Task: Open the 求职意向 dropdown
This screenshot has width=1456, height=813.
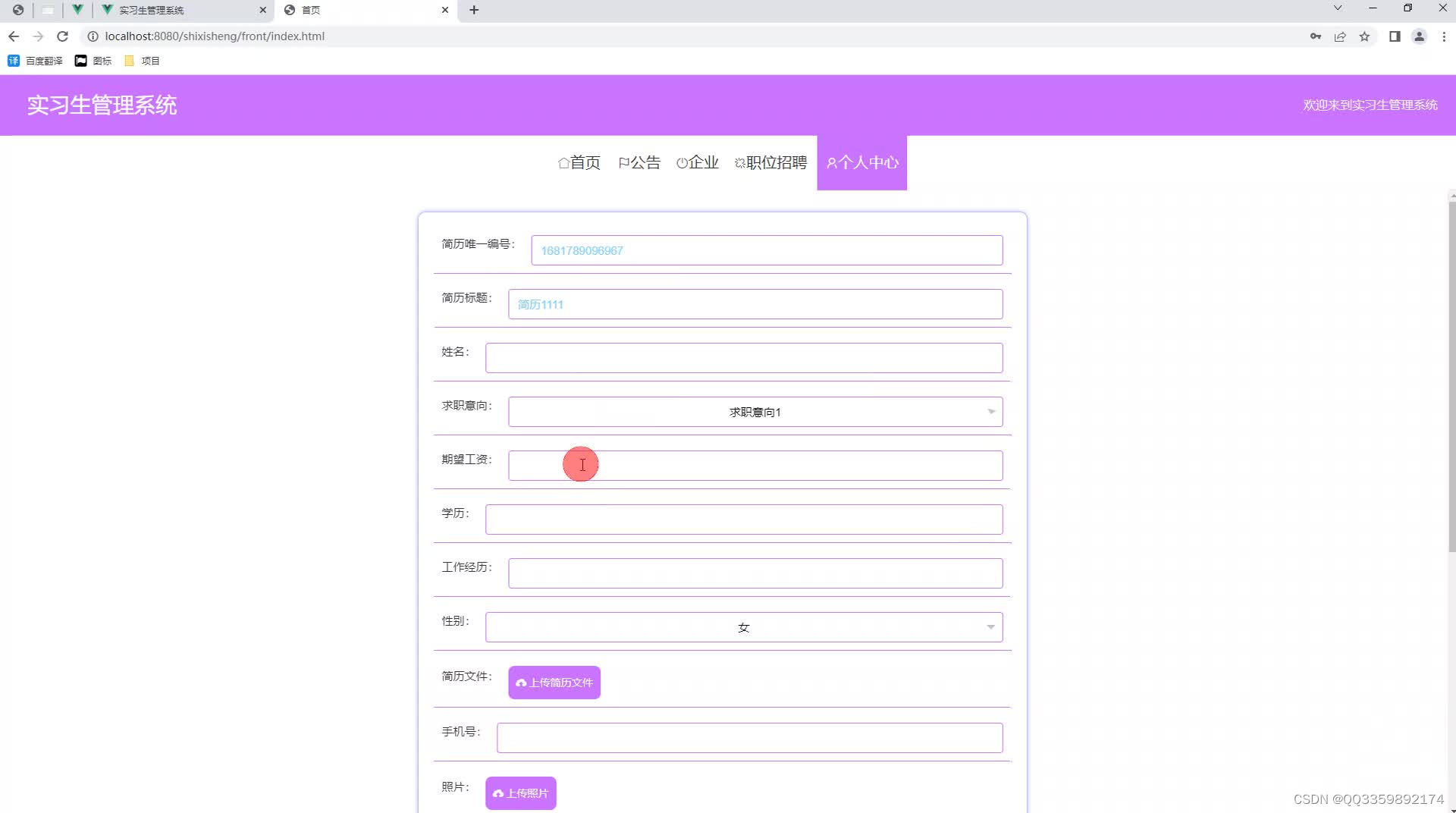Action: point(755,412)
